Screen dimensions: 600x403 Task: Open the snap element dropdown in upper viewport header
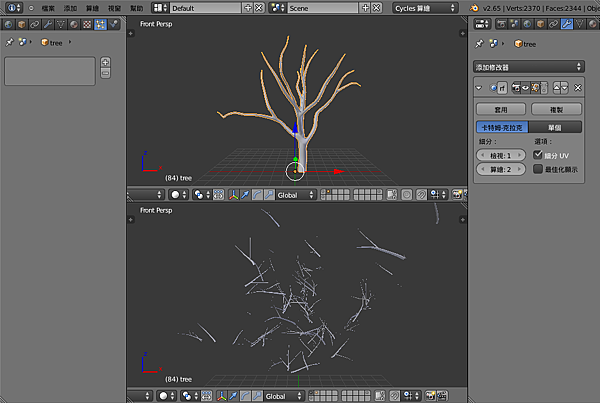coord(438,195)
